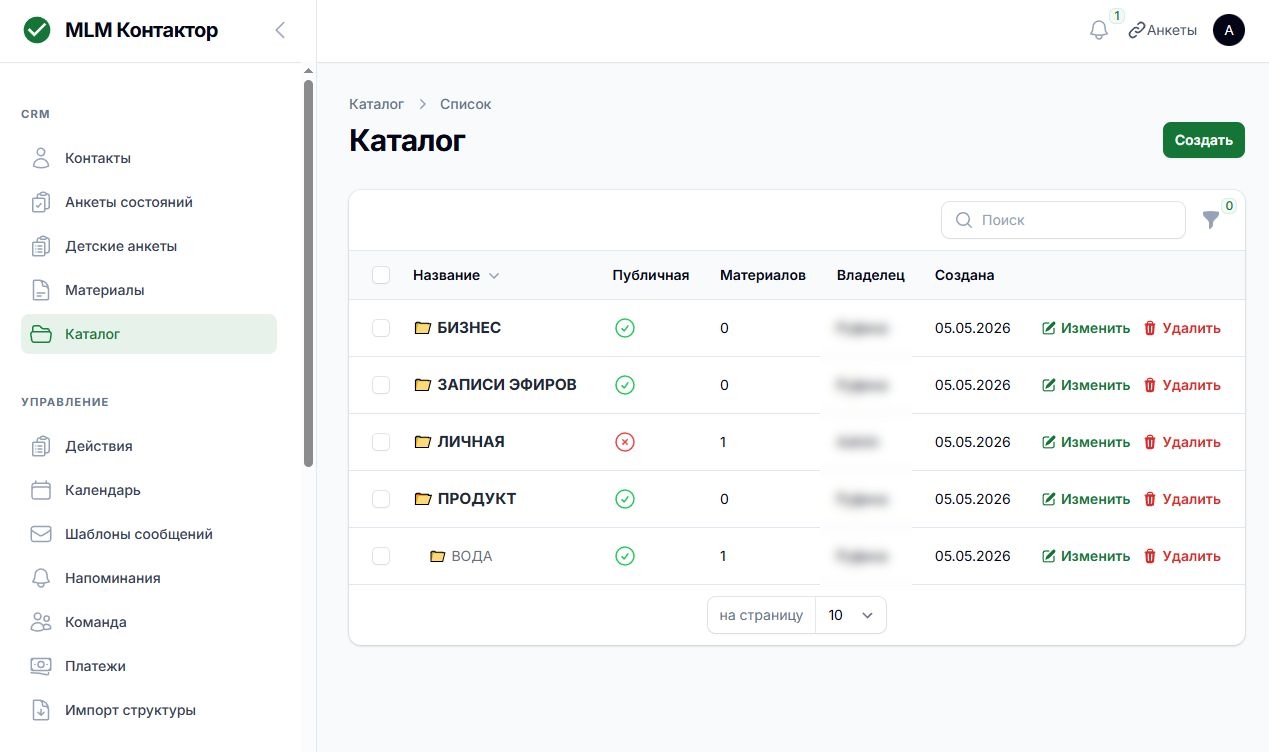Screen dimensions: 1269x752
Task: Toggle the select-all checkbox in table header
Action: pyautogui.click(x=381, y=275)
